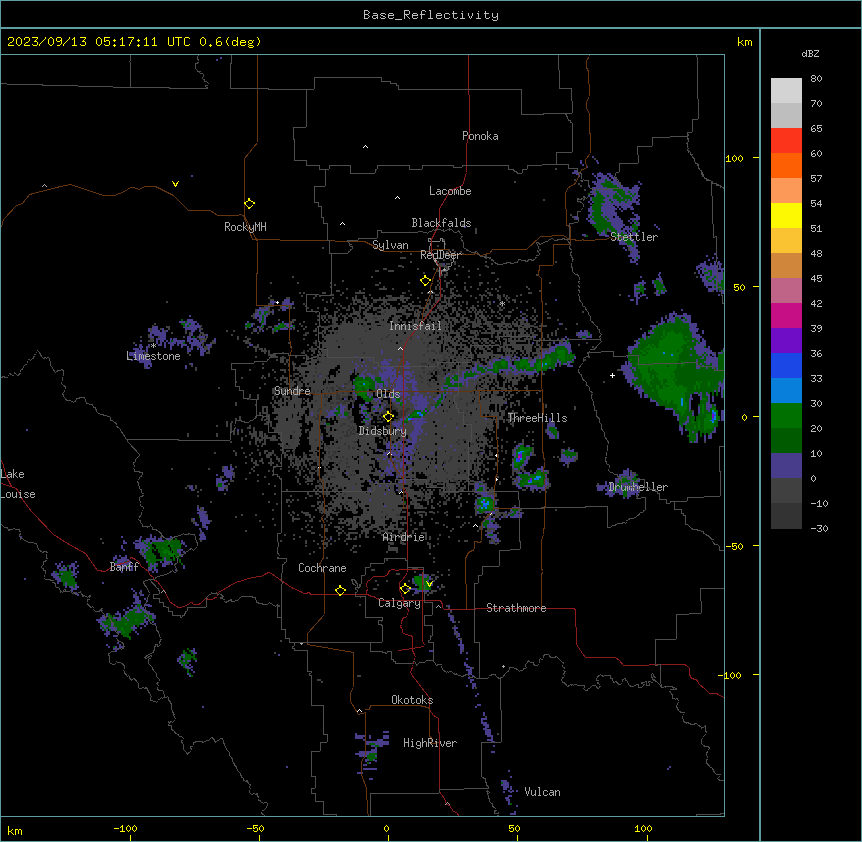
Task: Click the Ponoka city label
Action: [480, 136]
